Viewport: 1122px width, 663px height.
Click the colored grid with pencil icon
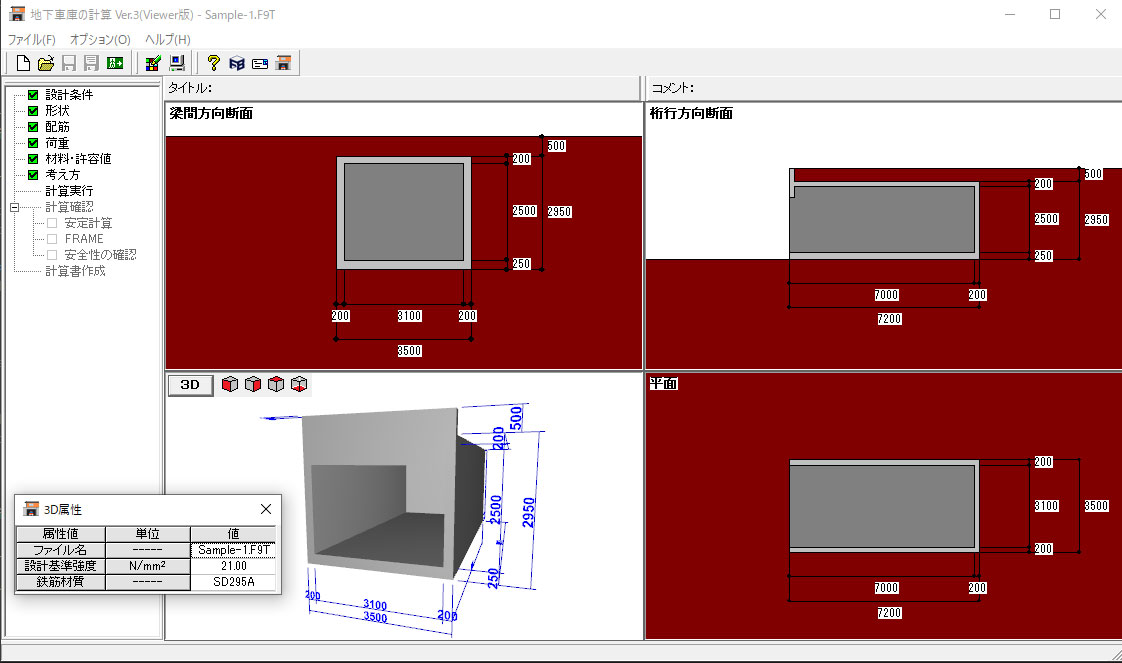coord(152,63)
